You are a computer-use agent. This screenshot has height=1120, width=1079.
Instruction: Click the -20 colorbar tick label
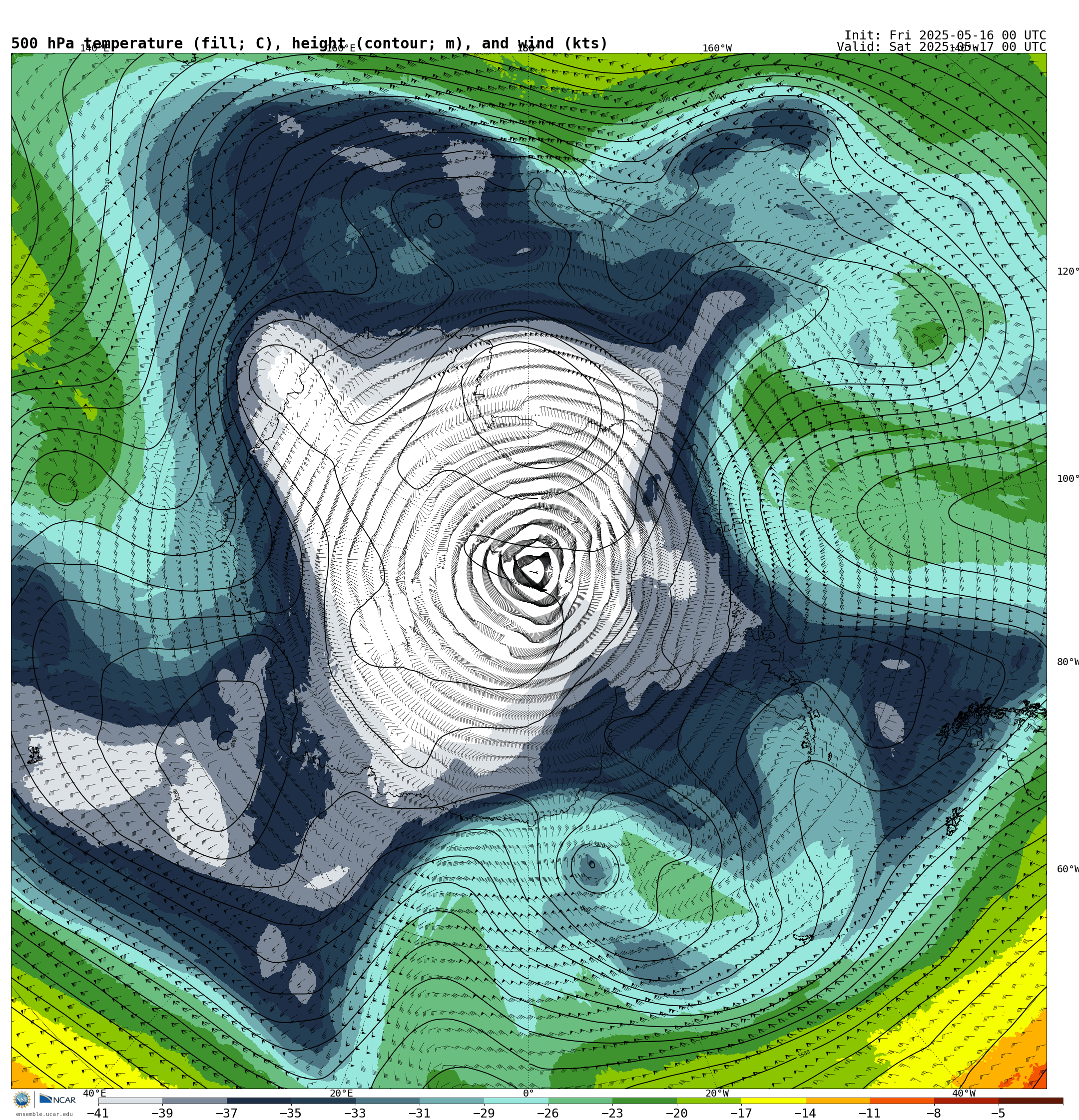[x=676, y=1113]
